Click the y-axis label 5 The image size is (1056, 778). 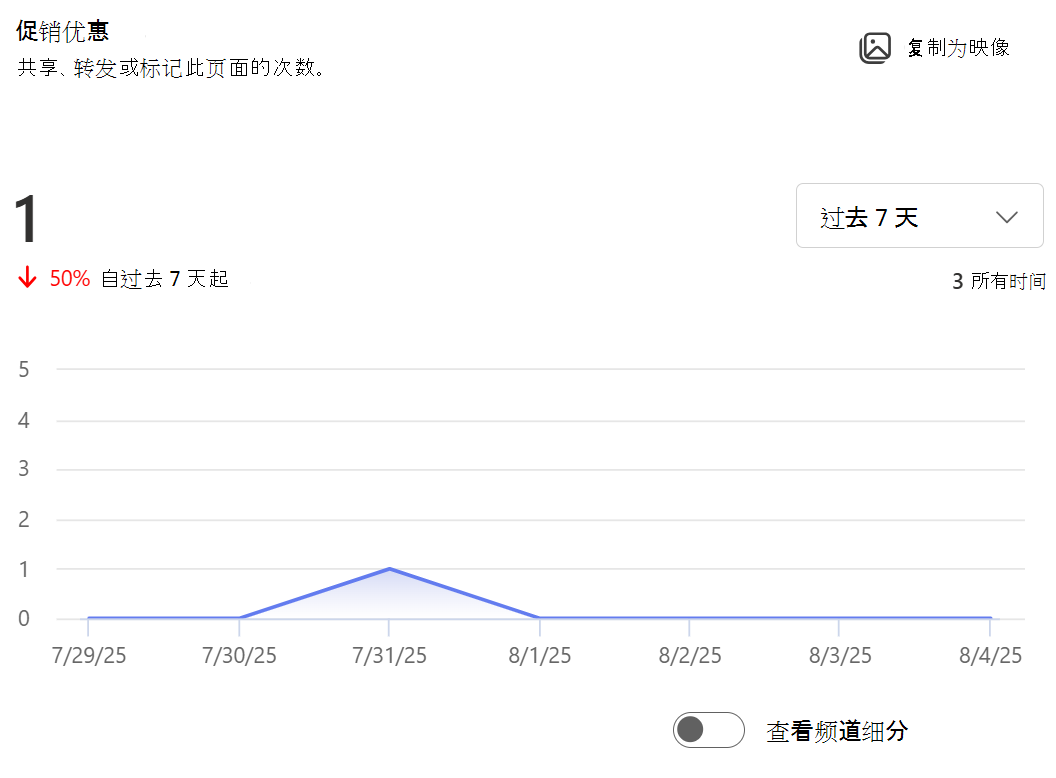(24, 370)
